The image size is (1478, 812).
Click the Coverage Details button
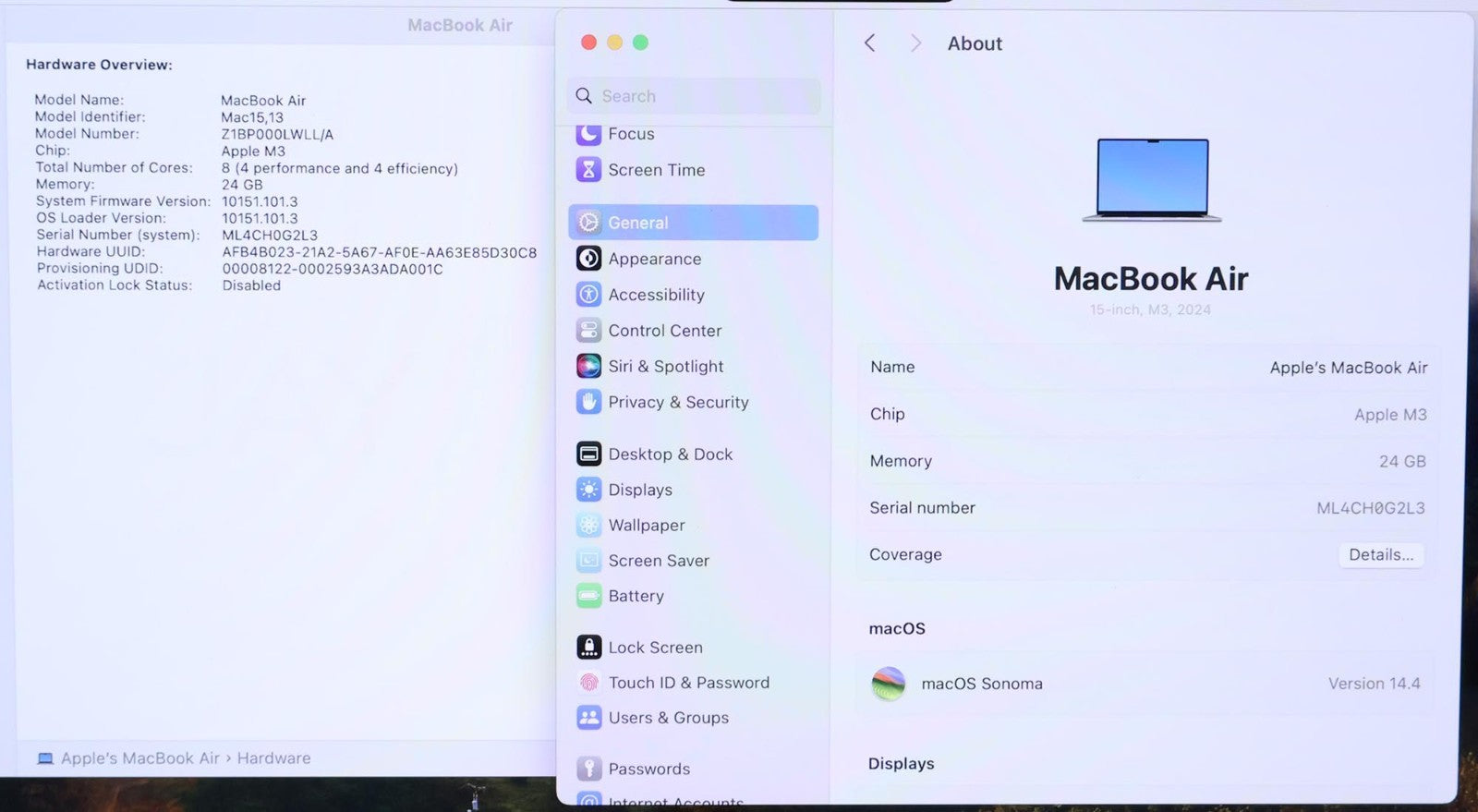pos(1380,555)
